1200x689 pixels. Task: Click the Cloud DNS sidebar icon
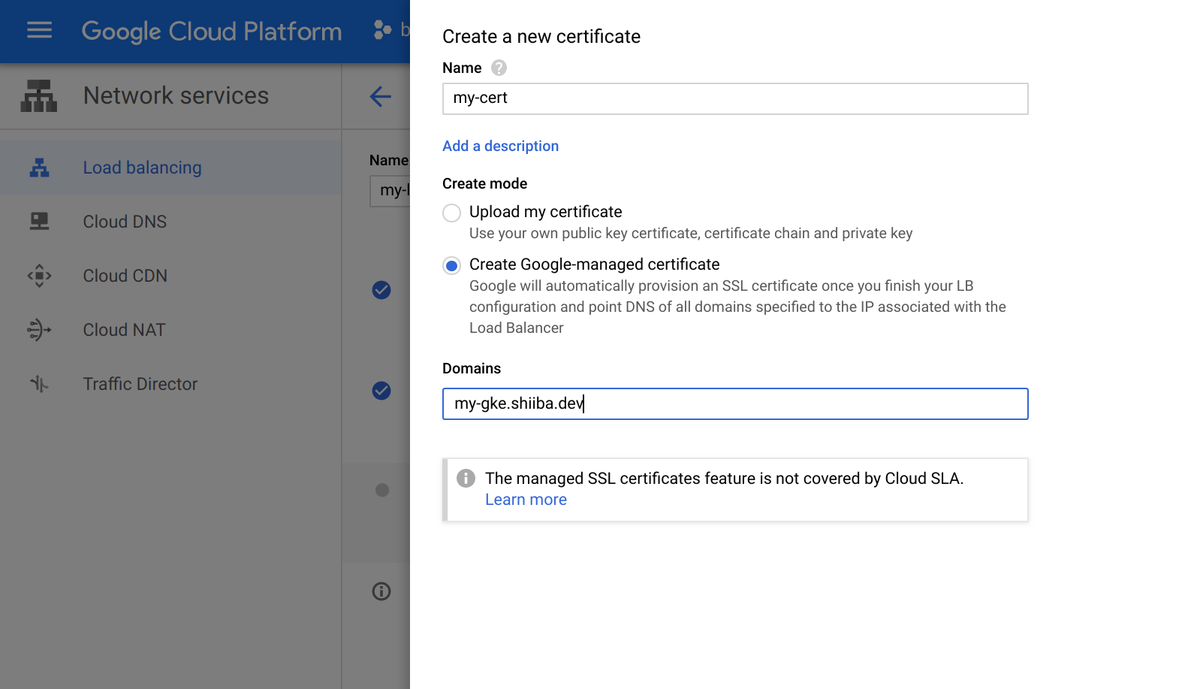[39, 222]
